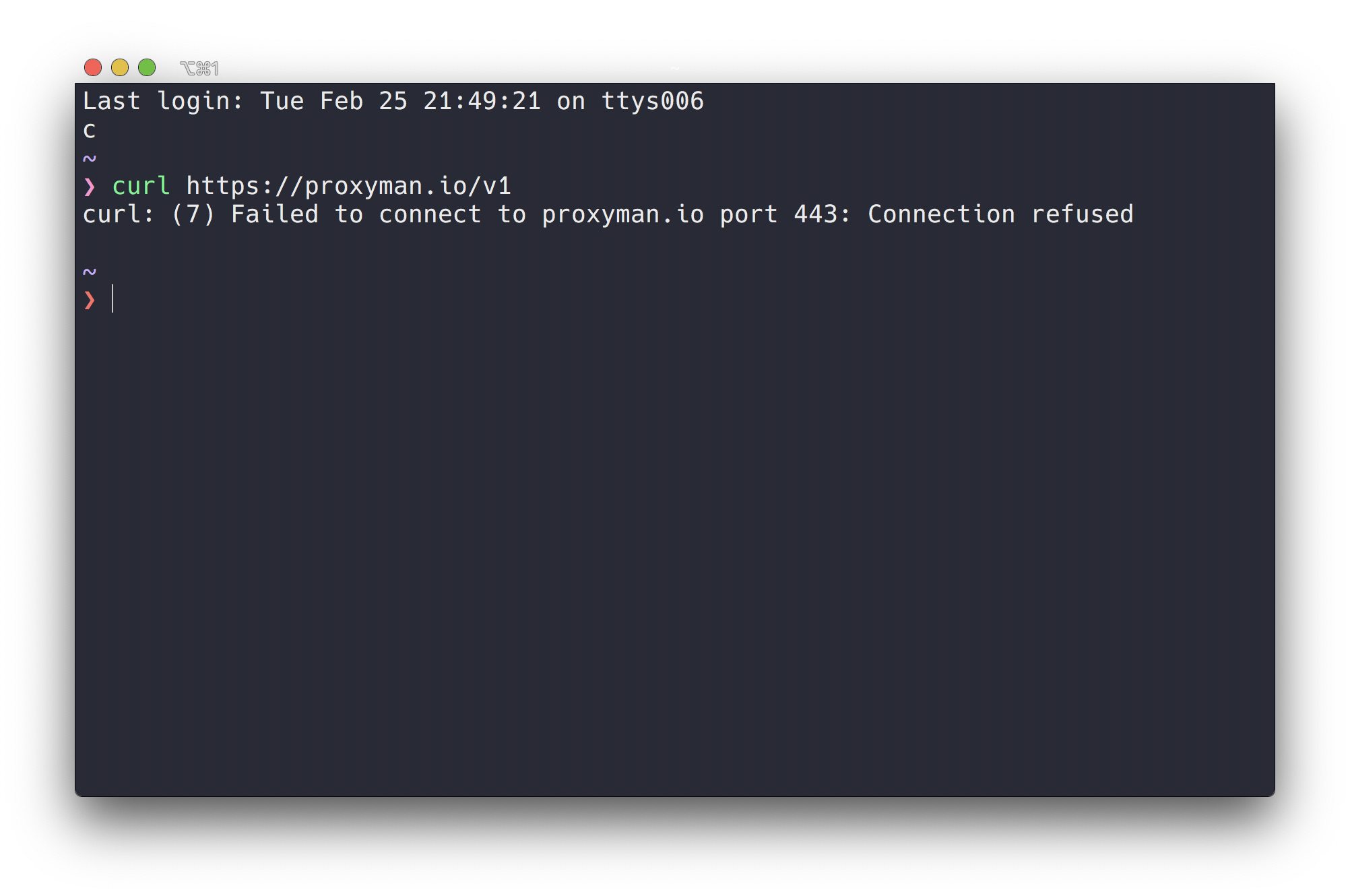Click the red close traffic light button

tap(94, 67)
